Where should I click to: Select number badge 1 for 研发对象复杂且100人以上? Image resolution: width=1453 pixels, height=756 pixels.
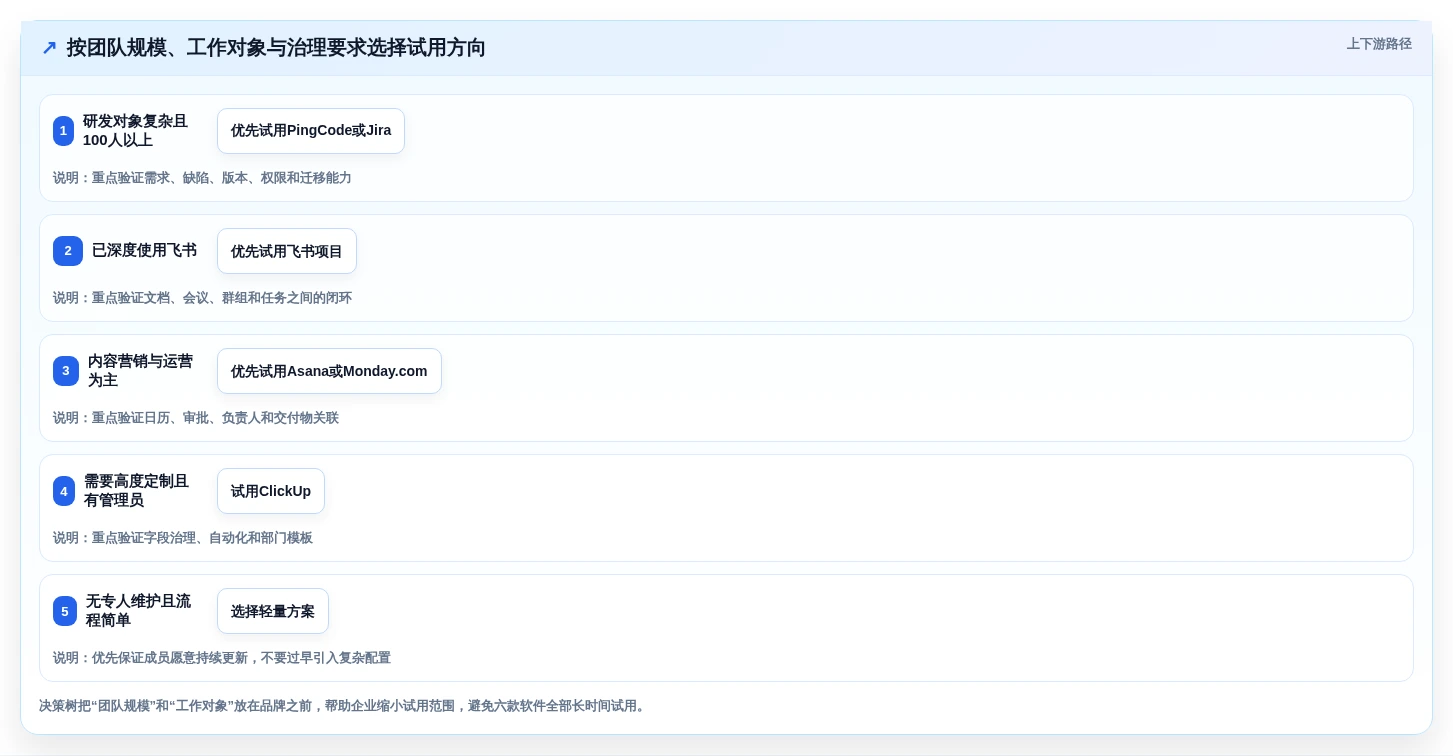click(x=63, y=131)
